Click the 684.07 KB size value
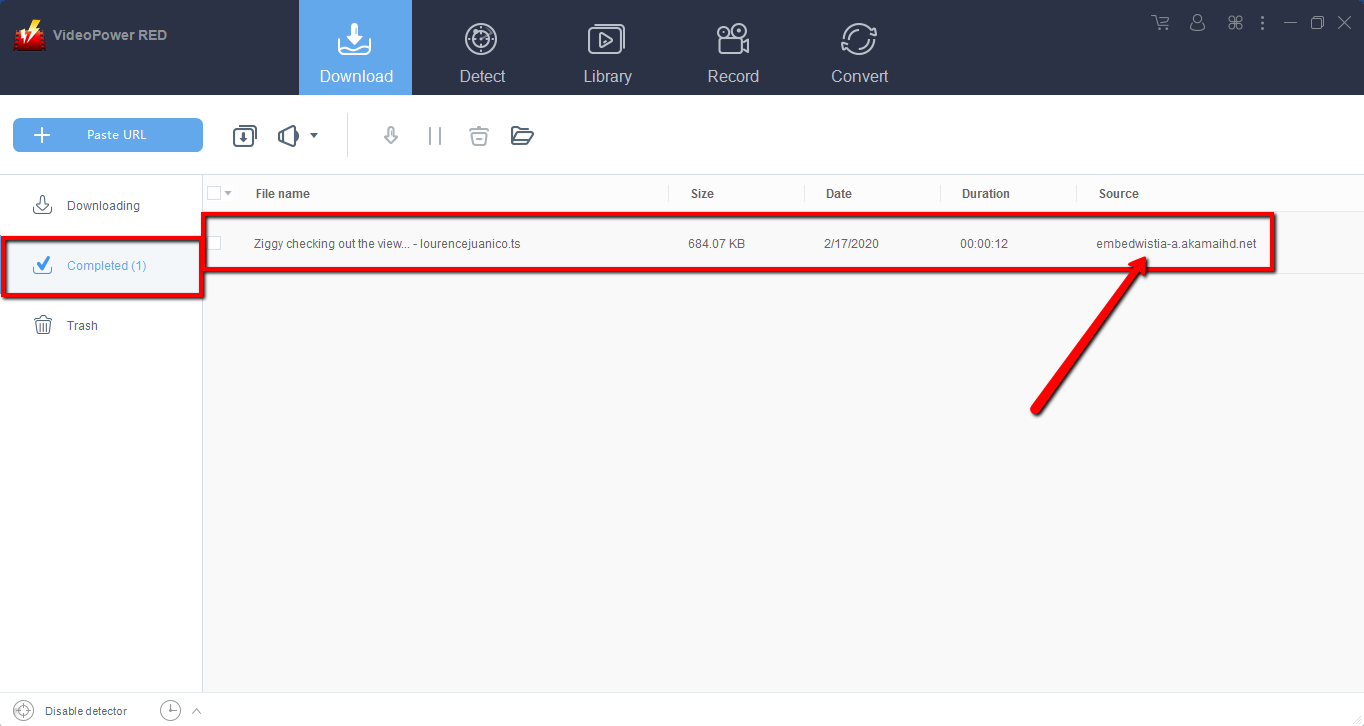This screenshot has width=1364, height=726. (716, 244)
